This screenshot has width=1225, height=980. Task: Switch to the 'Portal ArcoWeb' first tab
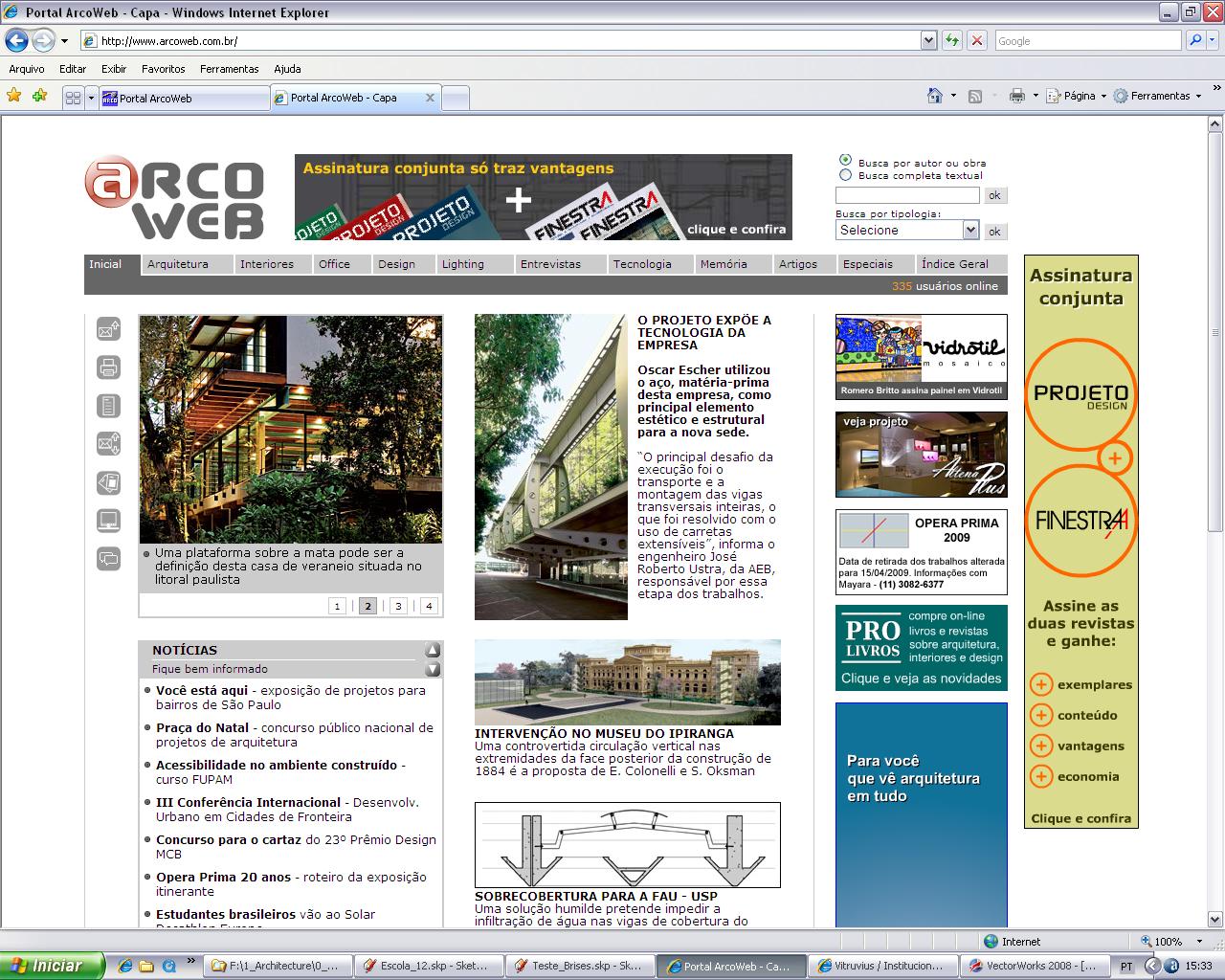click(x=184, y=98)
